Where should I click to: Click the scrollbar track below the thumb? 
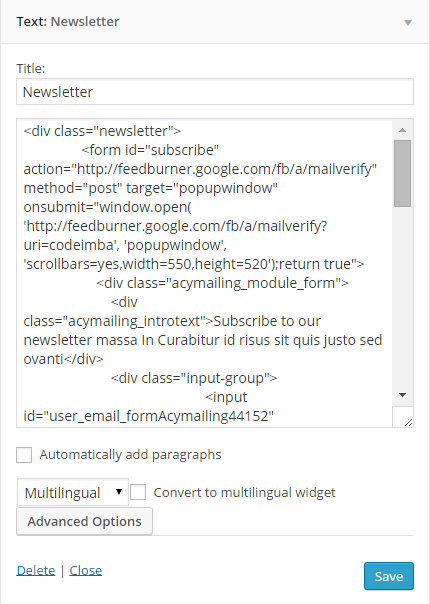[x=402, y=297]
